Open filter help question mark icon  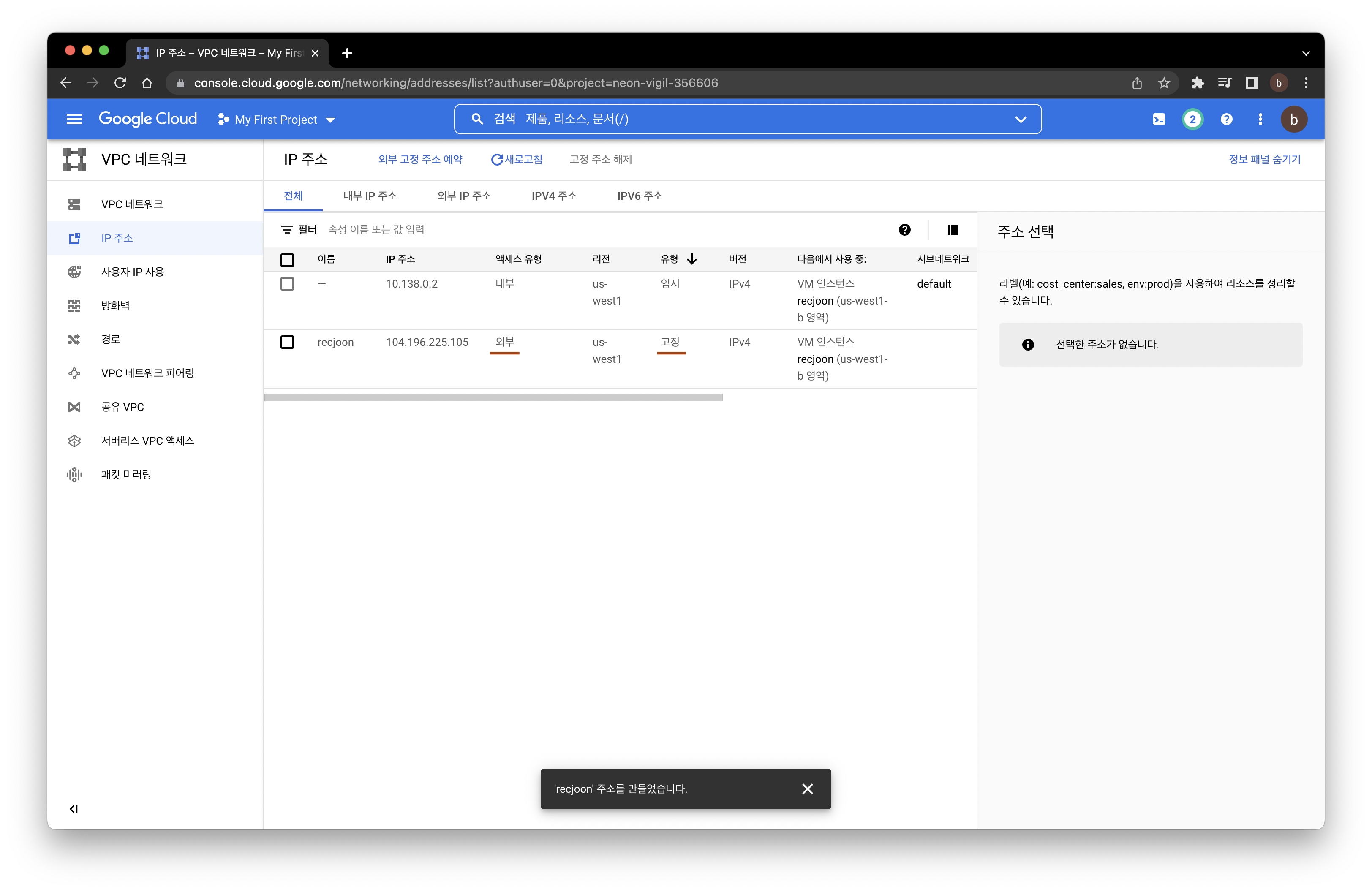904,230
